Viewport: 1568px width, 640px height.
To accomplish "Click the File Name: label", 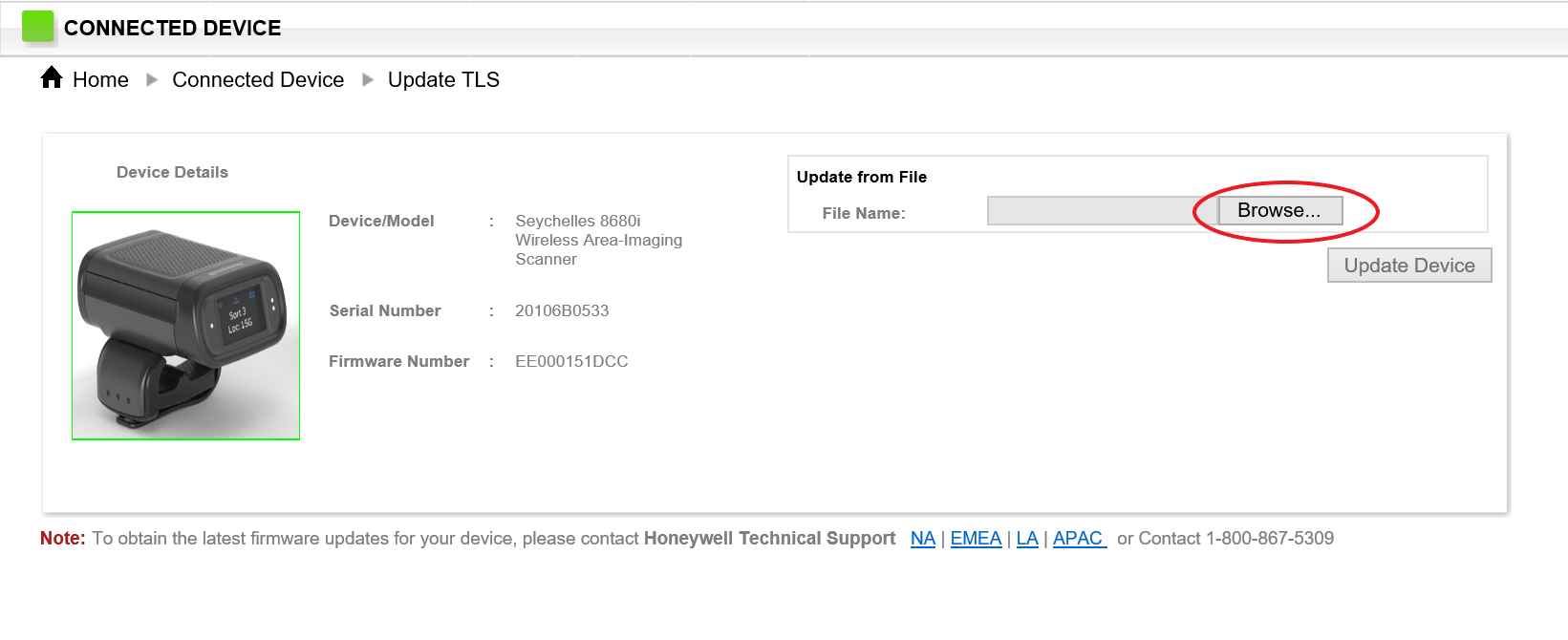I will tap(864, 213).
